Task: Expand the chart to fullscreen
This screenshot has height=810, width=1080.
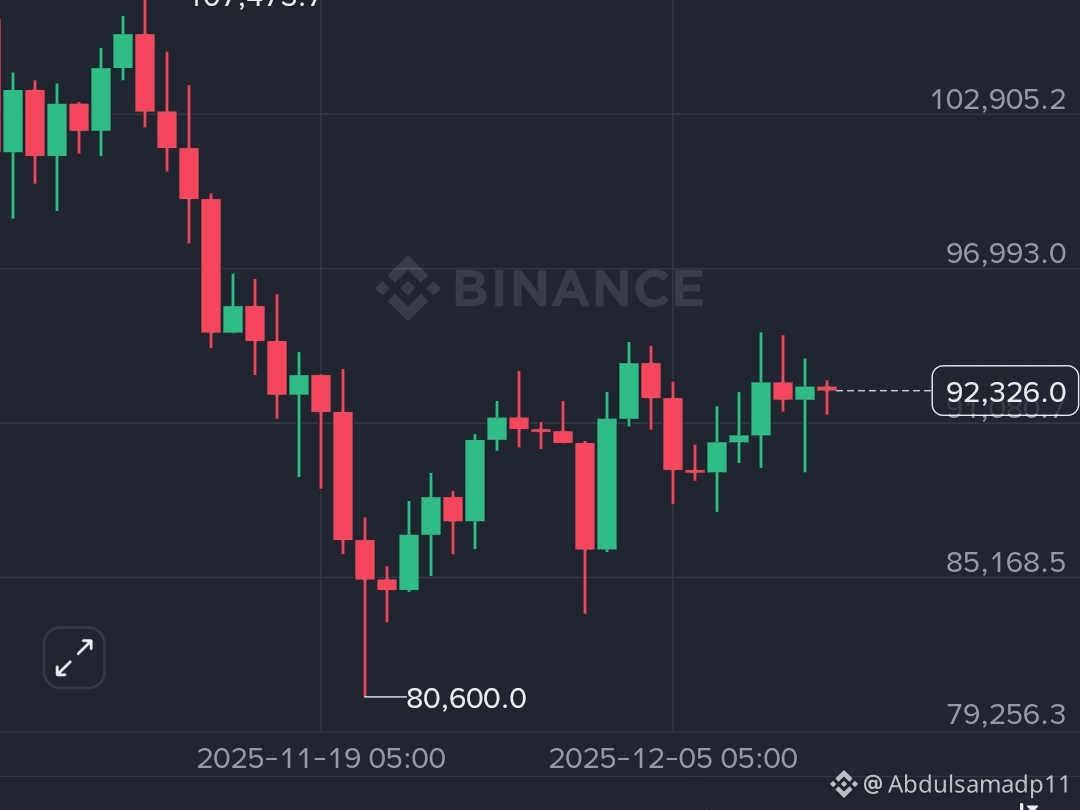Action: tap(74, 658)
